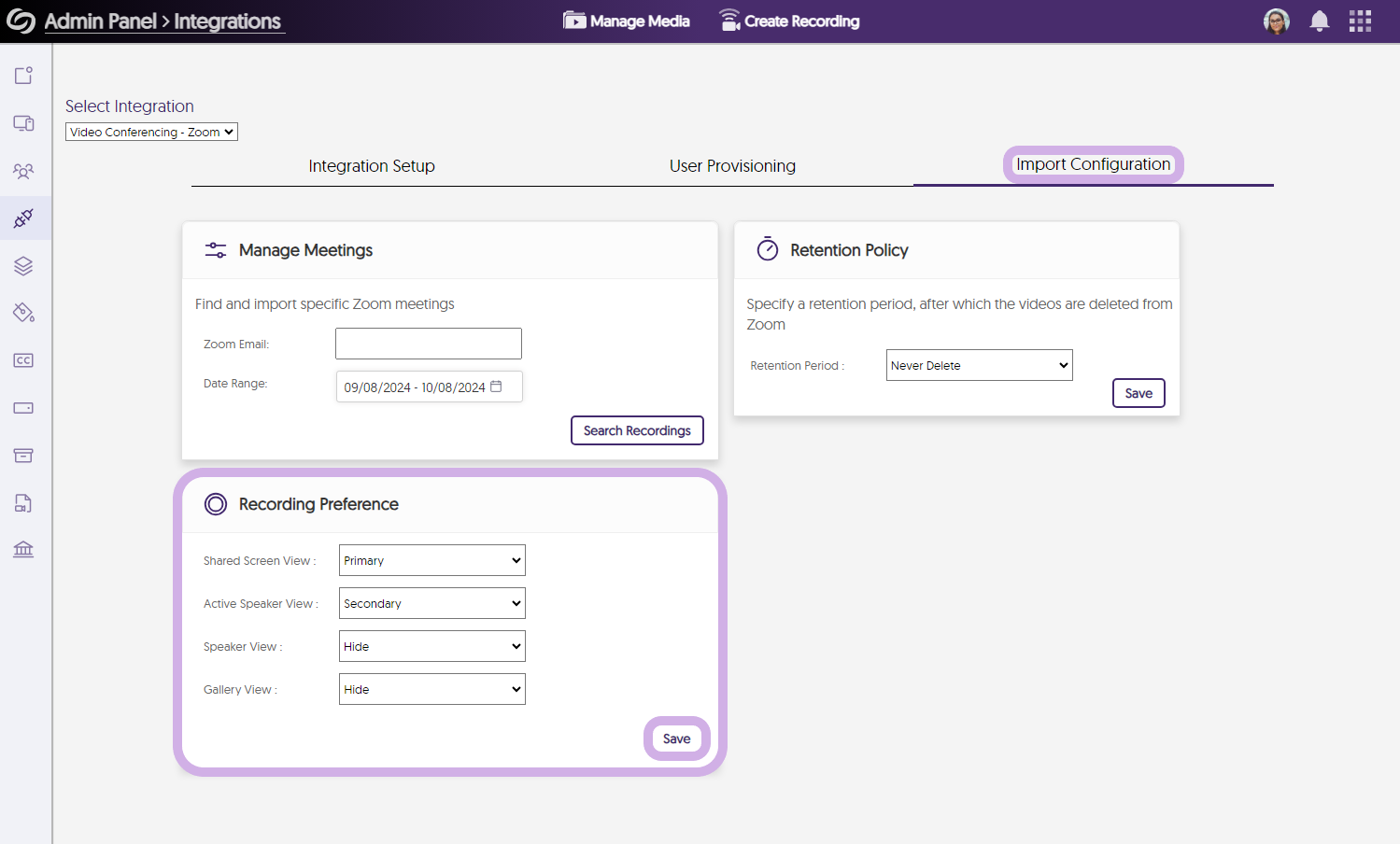Click the Recording Preference heading

[318, 504]
